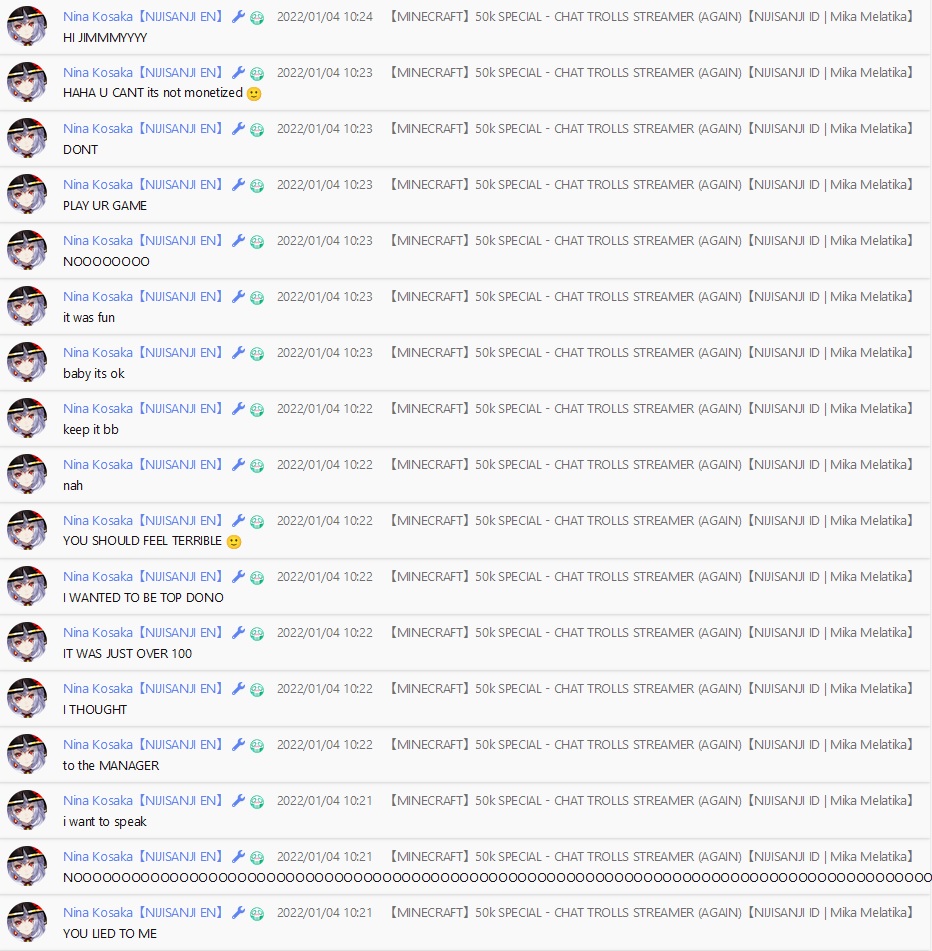This screenshot has height=951, width=932.
Task: Click smiley emoji after 'its not monetized'
Action: (254, 93)
